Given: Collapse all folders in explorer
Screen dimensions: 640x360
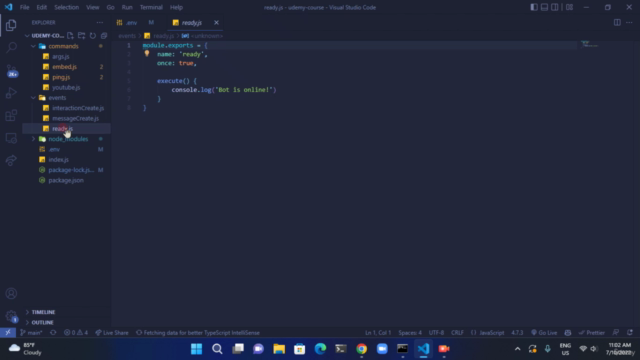Looking at the screenshot, I should pos(104,36).
